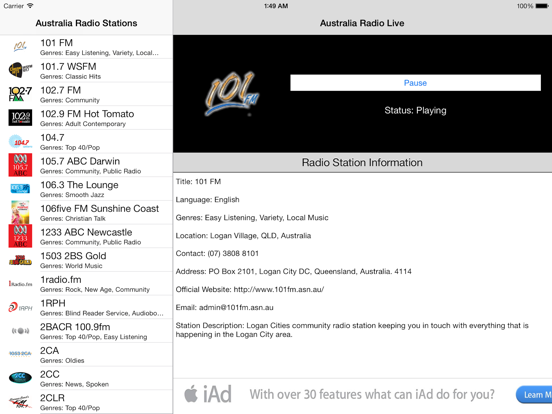Select the 101.7 WSFM station title
This screenshot has height=414, width=552.
tap(68, 67)
